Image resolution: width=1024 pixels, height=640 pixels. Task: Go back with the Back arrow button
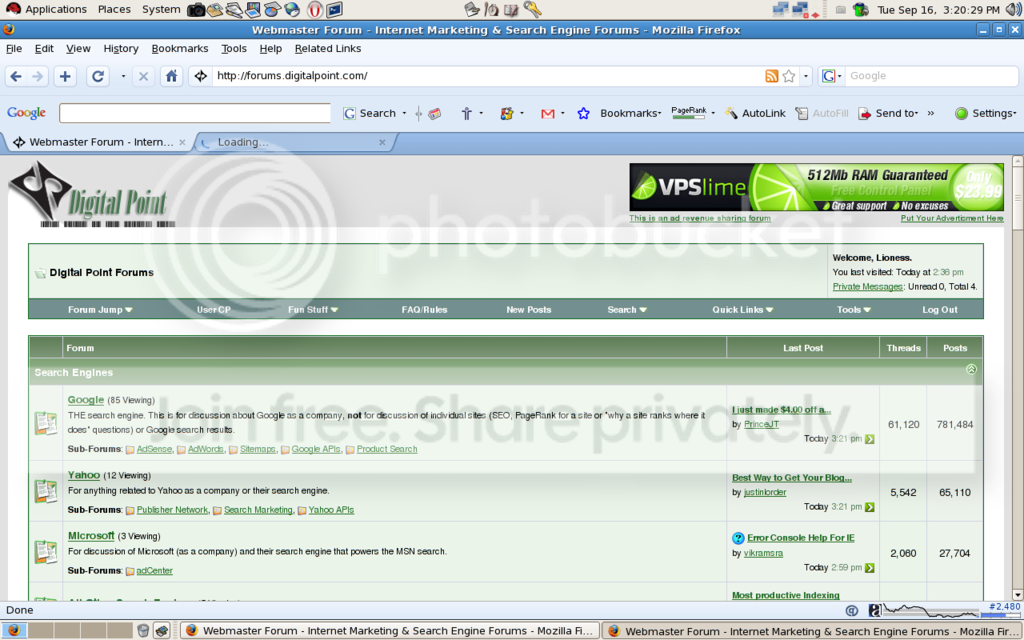[x=16, y=76]
